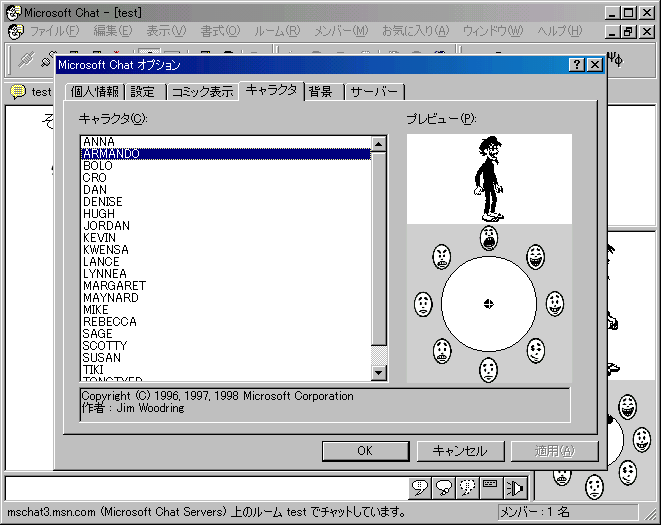The width and height of the screenshot is (661, 525).
Task: Click the Play Sound speaker button
Action: click(x=515, y=488)
